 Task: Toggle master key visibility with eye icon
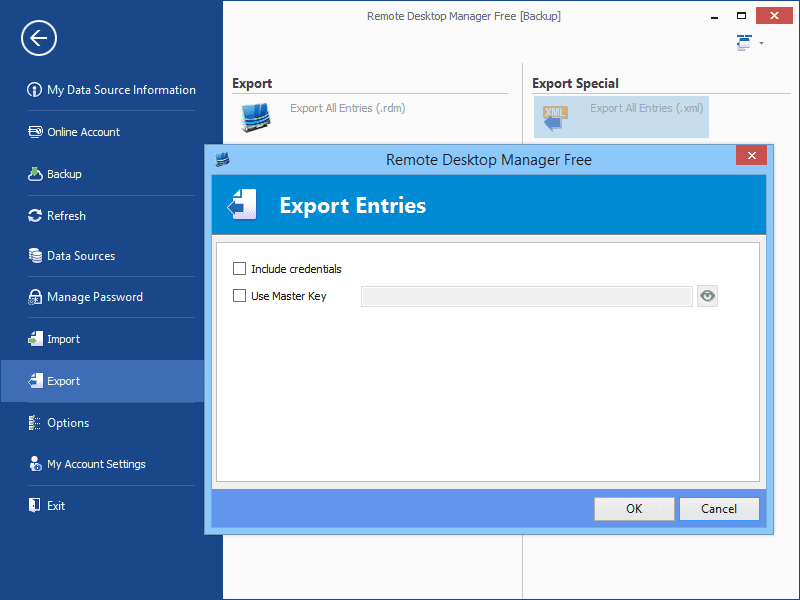708,296
